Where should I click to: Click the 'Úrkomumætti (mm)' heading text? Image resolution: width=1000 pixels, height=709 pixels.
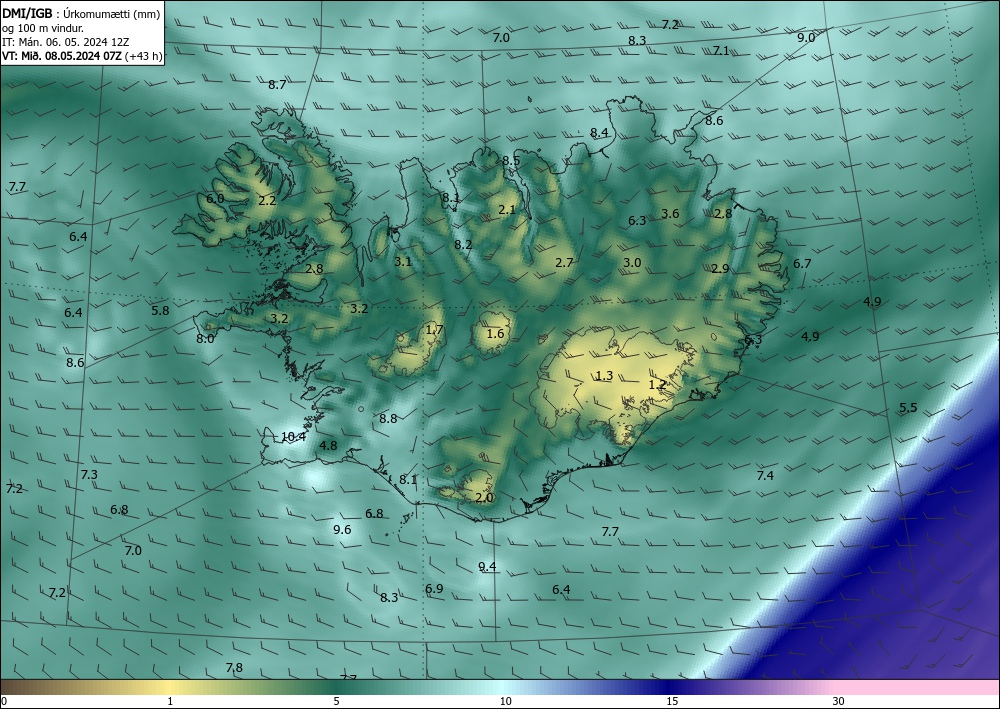pyautogui.click(x=112, y=14)
